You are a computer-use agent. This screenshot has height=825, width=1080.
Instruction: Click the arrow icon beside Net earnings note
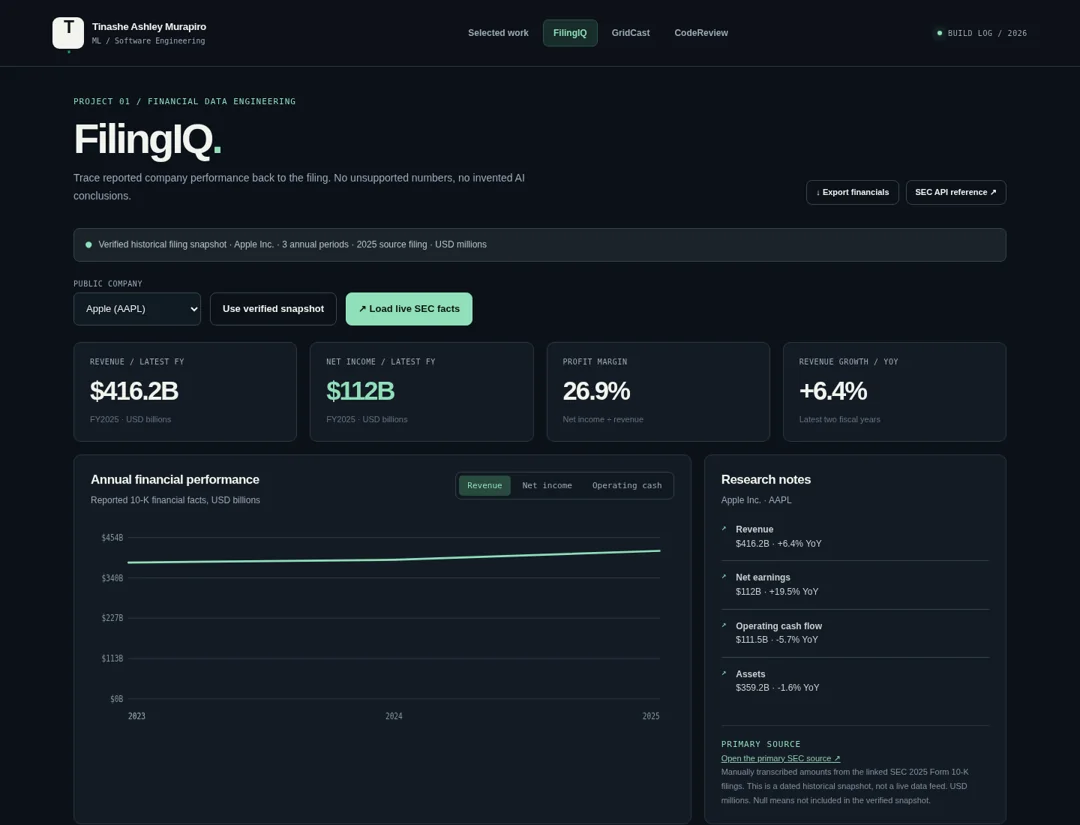[724, 577]
